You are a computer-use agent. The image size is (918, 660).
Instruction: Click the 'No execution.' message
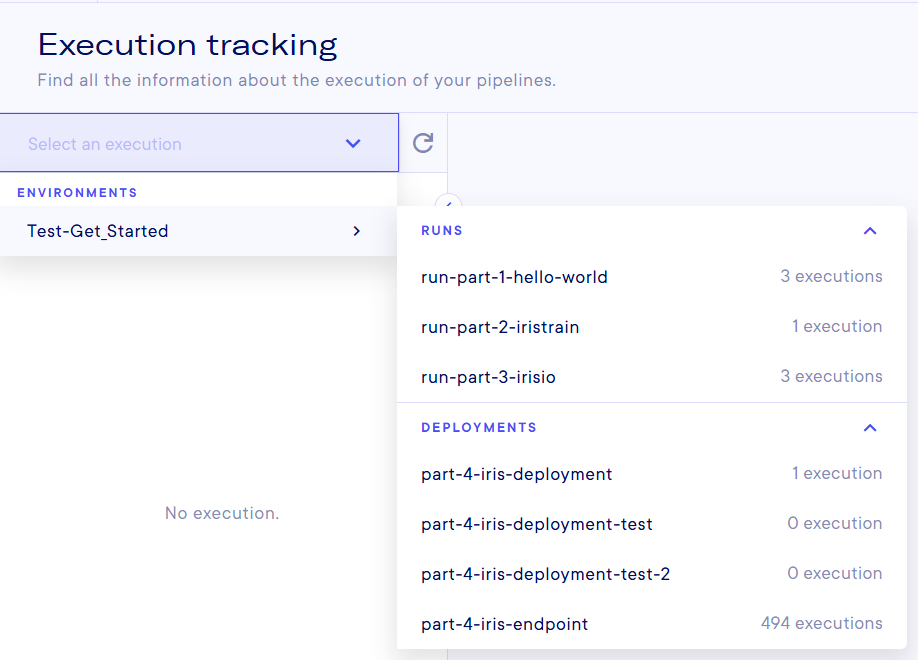(x=222, y=513)
